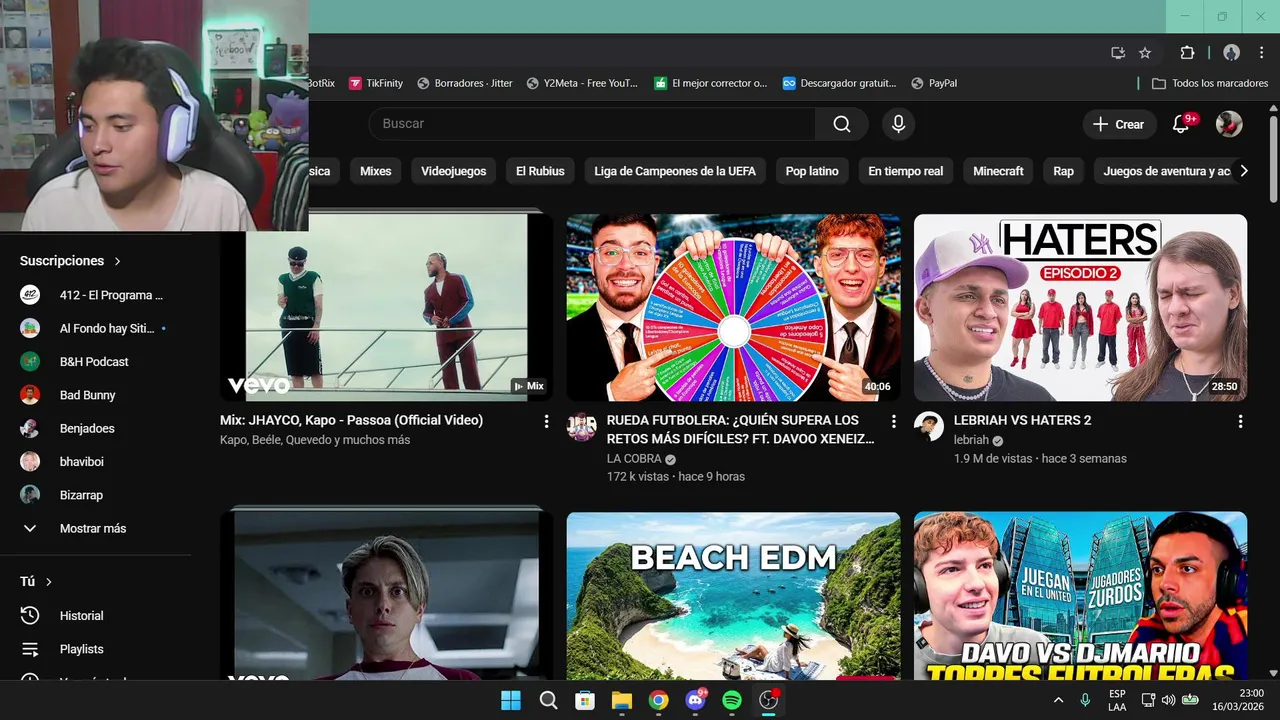Open options menu for LEBRIAH VS HATERS 2
The image size is (1280, 720).
(1240, 422)
